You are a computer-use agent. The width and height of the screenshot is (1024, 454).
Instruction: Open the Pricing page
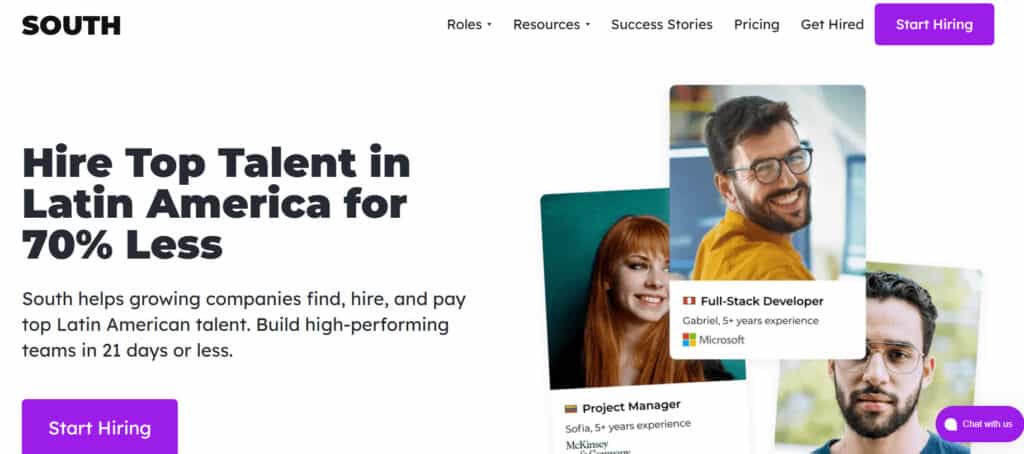[x=756, y=25]
